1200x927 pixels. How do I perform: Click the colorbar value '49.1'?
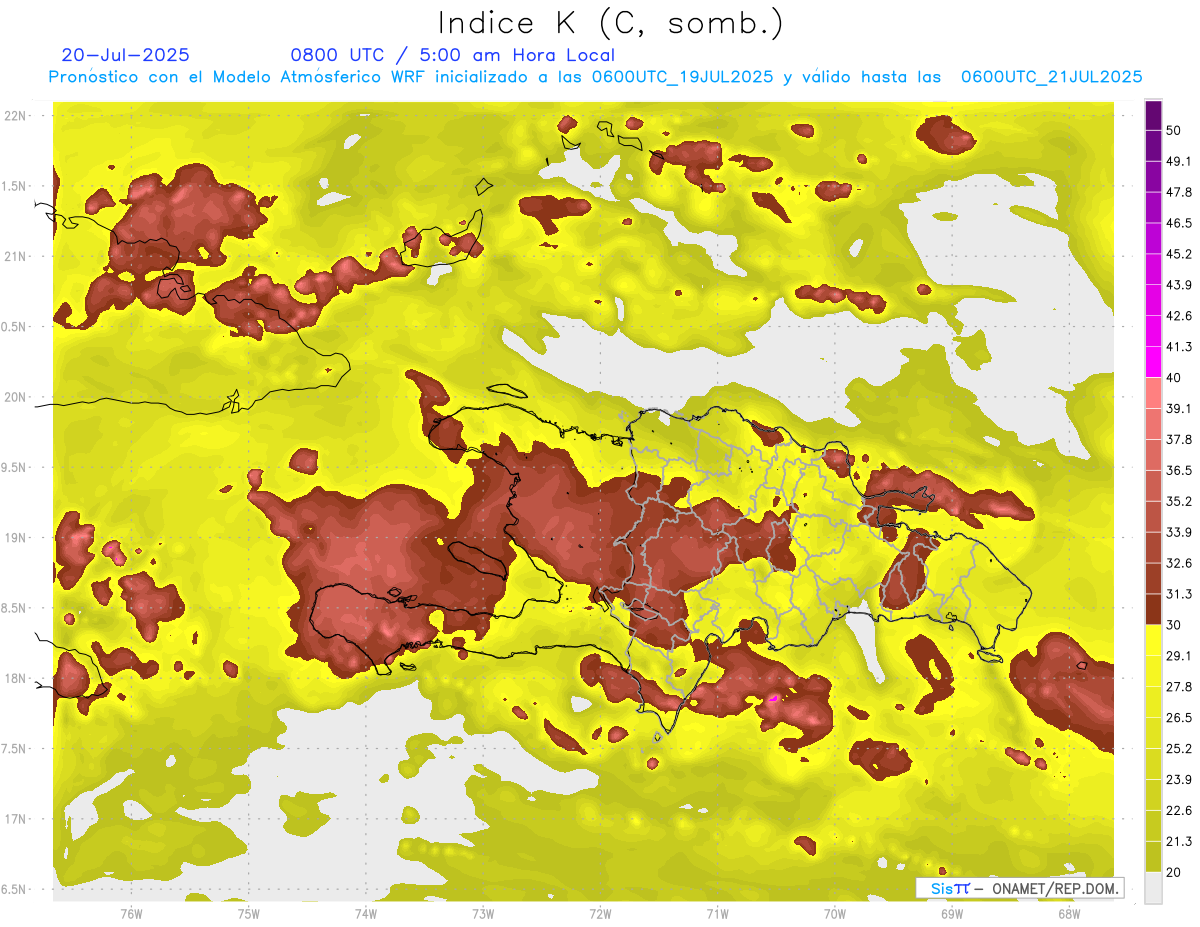1179,161
